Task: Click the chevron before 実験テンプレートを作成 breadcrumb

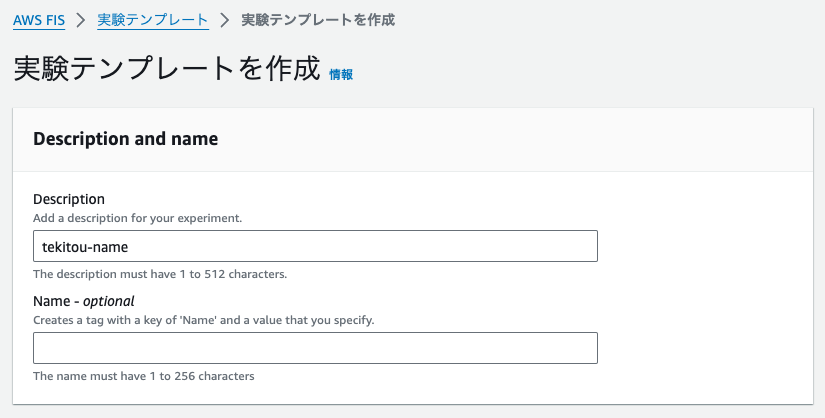Action: pos(225,21)
